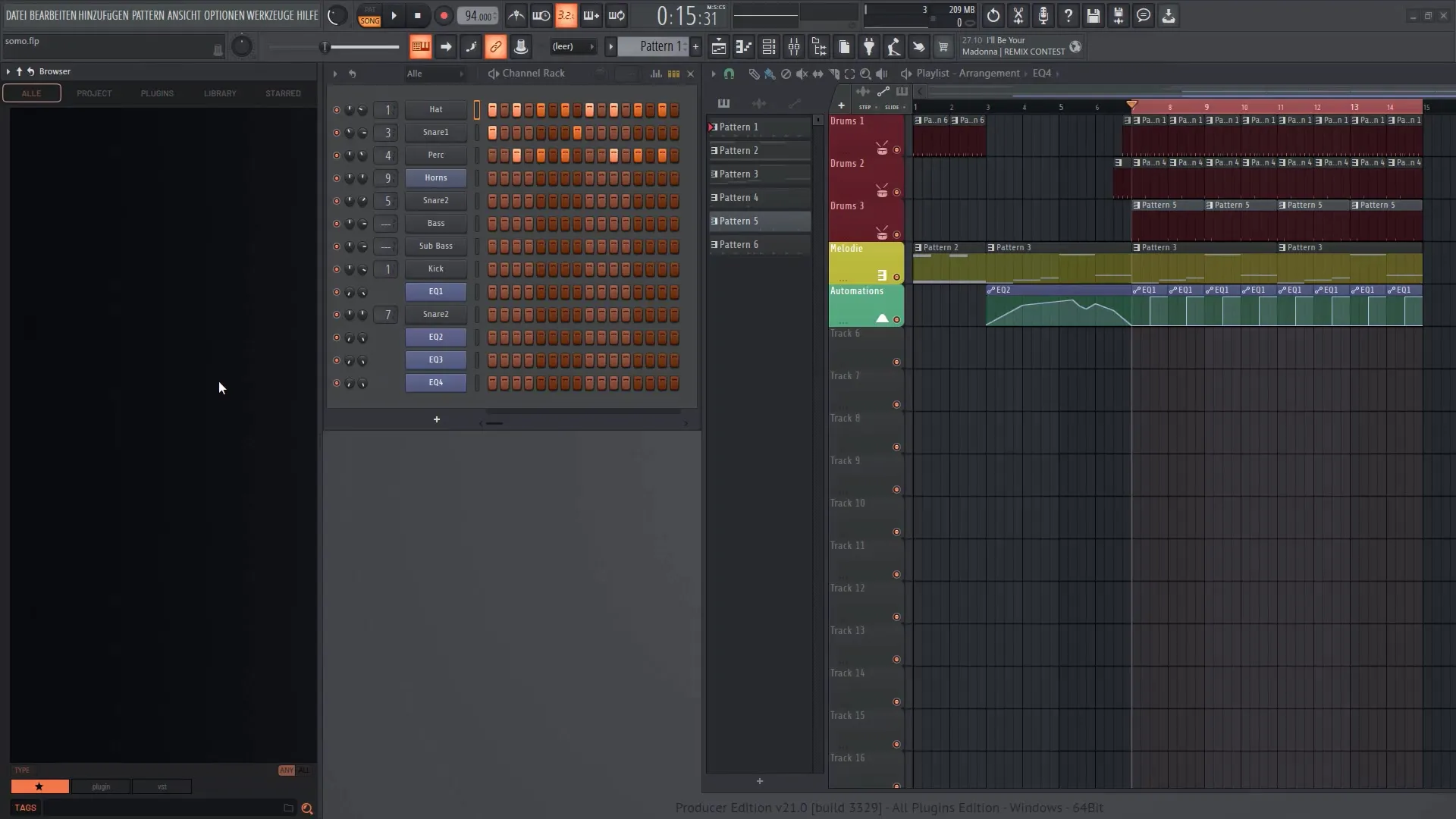The height and width of the screenshot is (819, 1456).
Task: Mute the Kick channel
Action: point(337,269)
